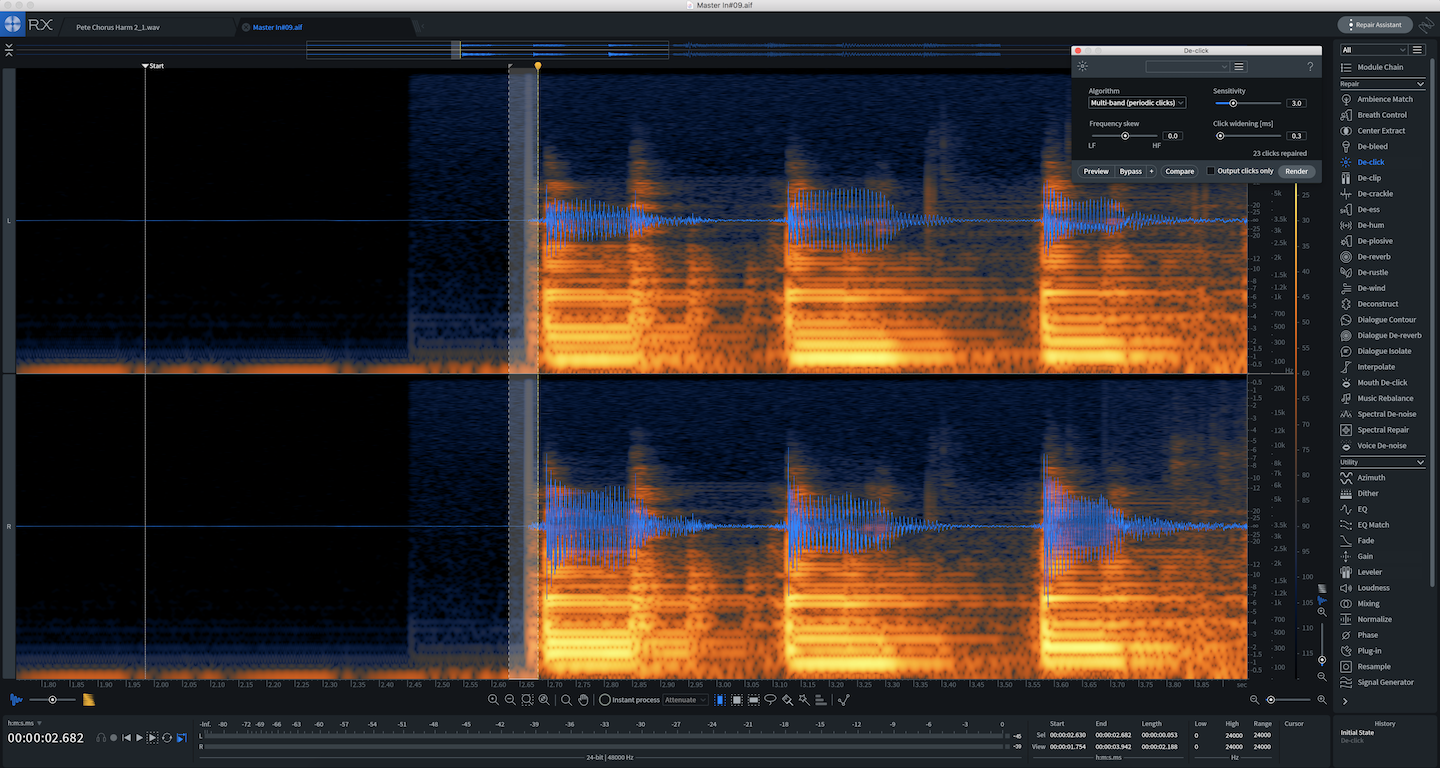The height and width of the screenshot is (768, 1440).
Task: Open the Repair Assistant
Action: click(x=1375, y=24)
